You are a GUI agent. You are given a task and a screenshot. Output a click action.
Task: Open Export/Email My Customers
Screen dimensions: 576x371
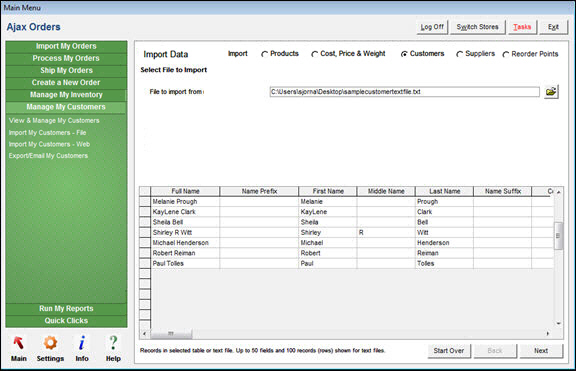point(48,156)
